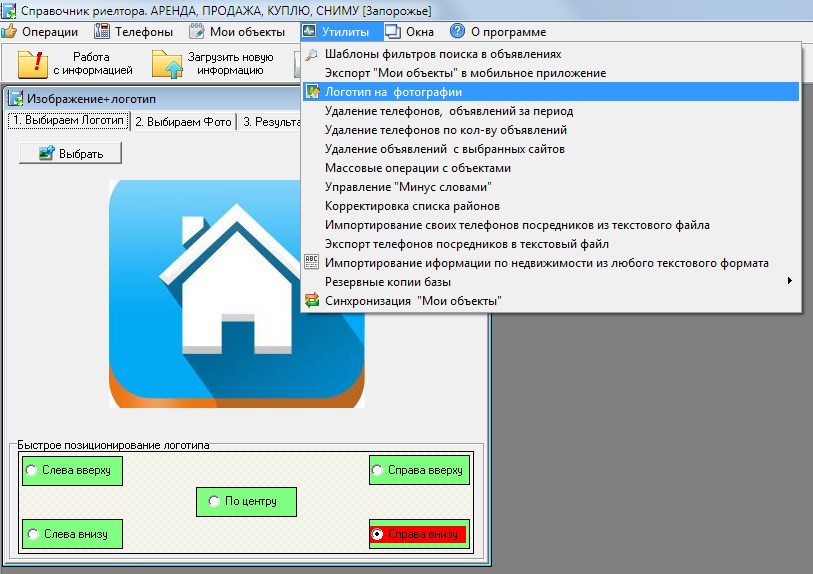
Task: Select the 'Слева вверху' radio button
Action: pyautogui.click(x=32, y=470)
